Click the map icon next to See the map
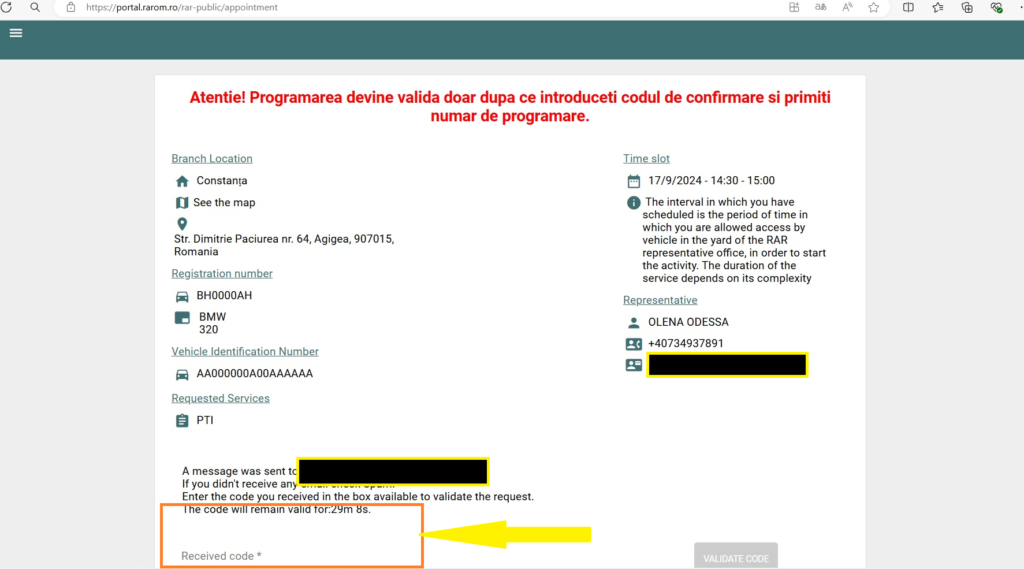1024x569 pixels. [182, 203]
